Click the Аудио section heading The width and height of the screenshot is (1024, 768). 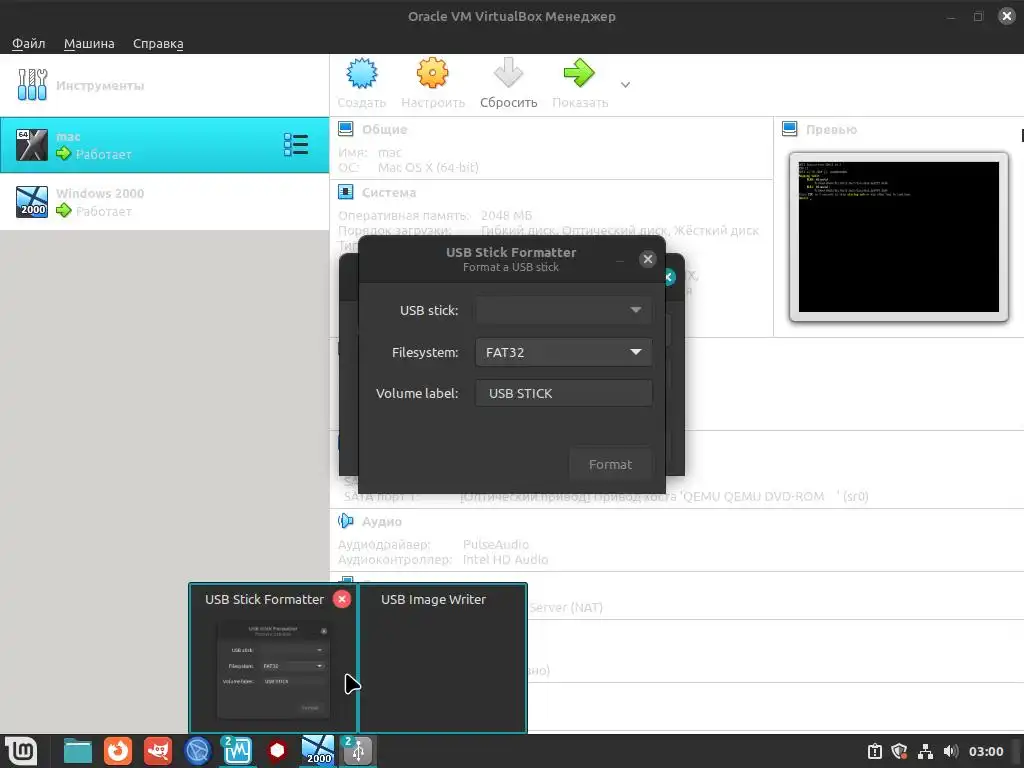(381, 521)
